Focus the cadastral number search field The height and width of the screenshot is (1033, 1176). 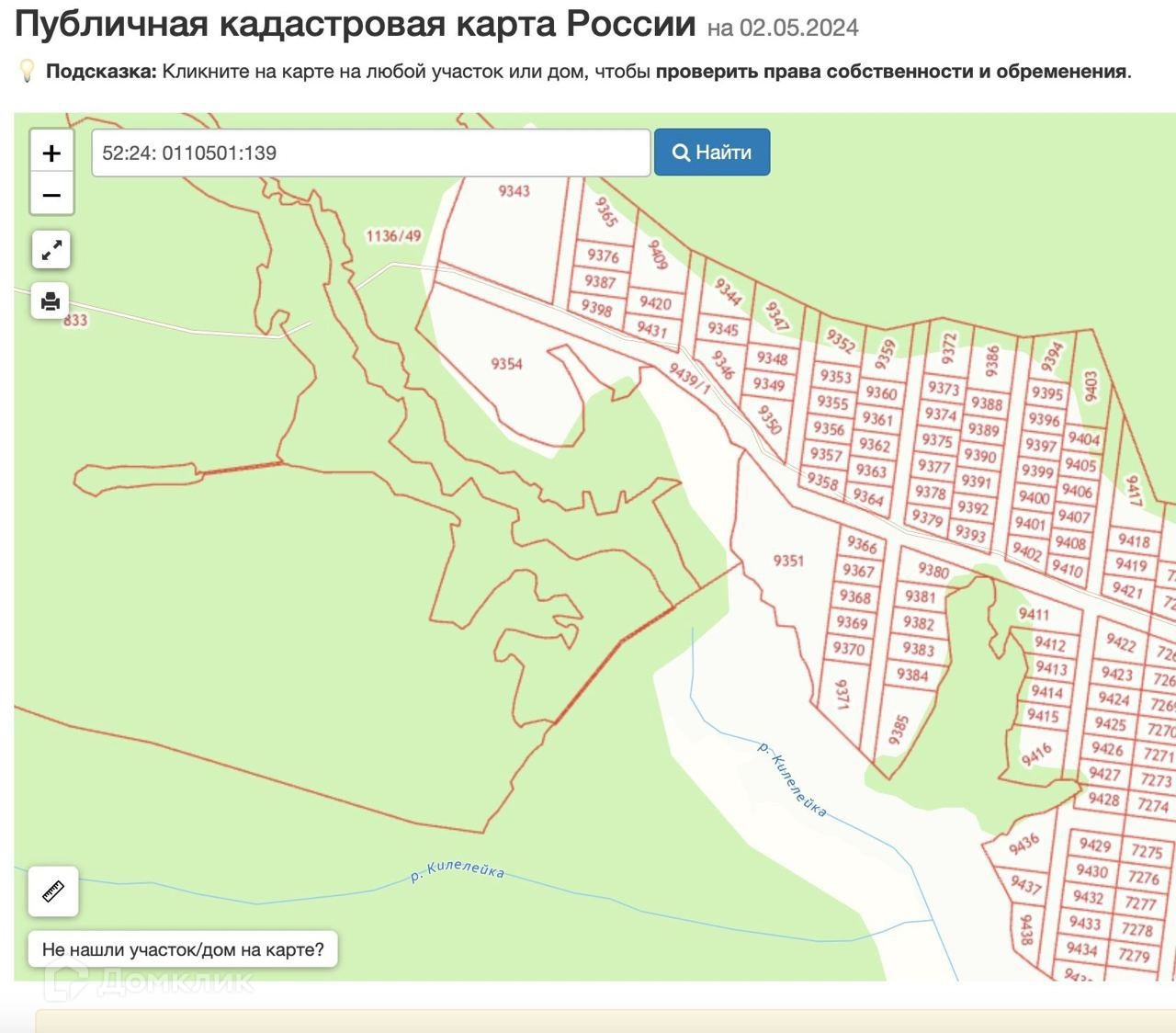(x=371, y=153)
